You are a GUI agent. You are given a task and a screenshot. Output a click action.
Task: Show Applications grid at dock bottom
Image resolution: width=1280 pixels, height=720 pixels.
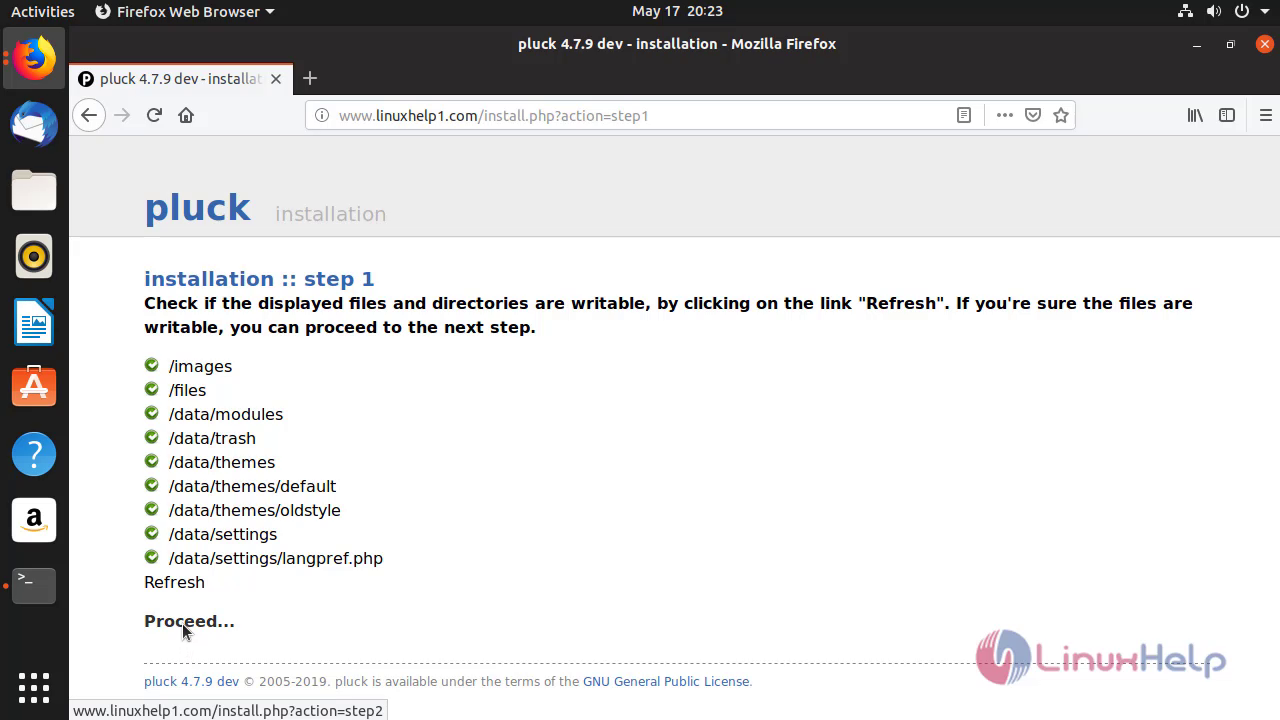[x=34, y=687]
